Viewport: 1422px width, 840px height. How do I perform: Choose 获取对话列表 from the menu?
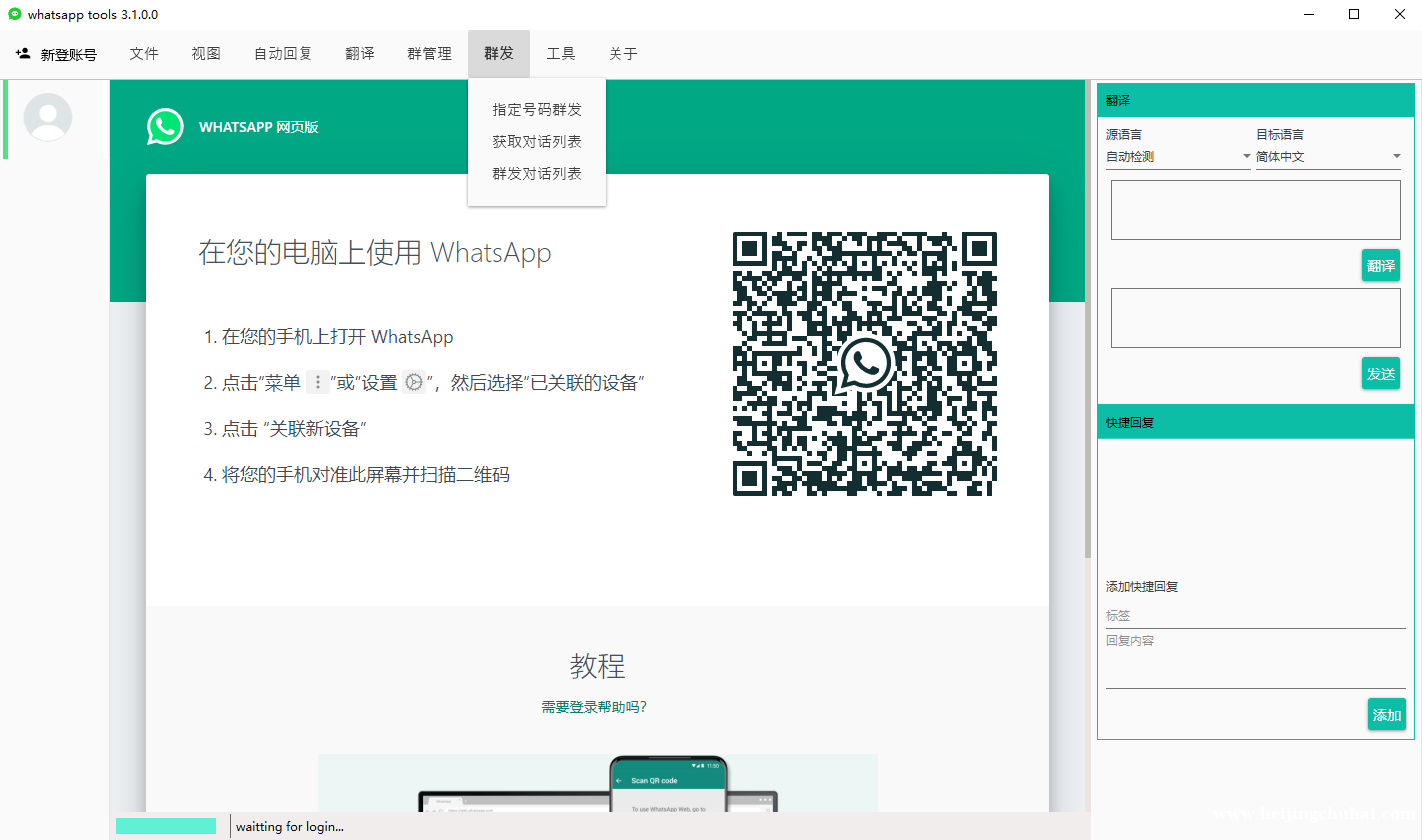(x=537, y=142)
